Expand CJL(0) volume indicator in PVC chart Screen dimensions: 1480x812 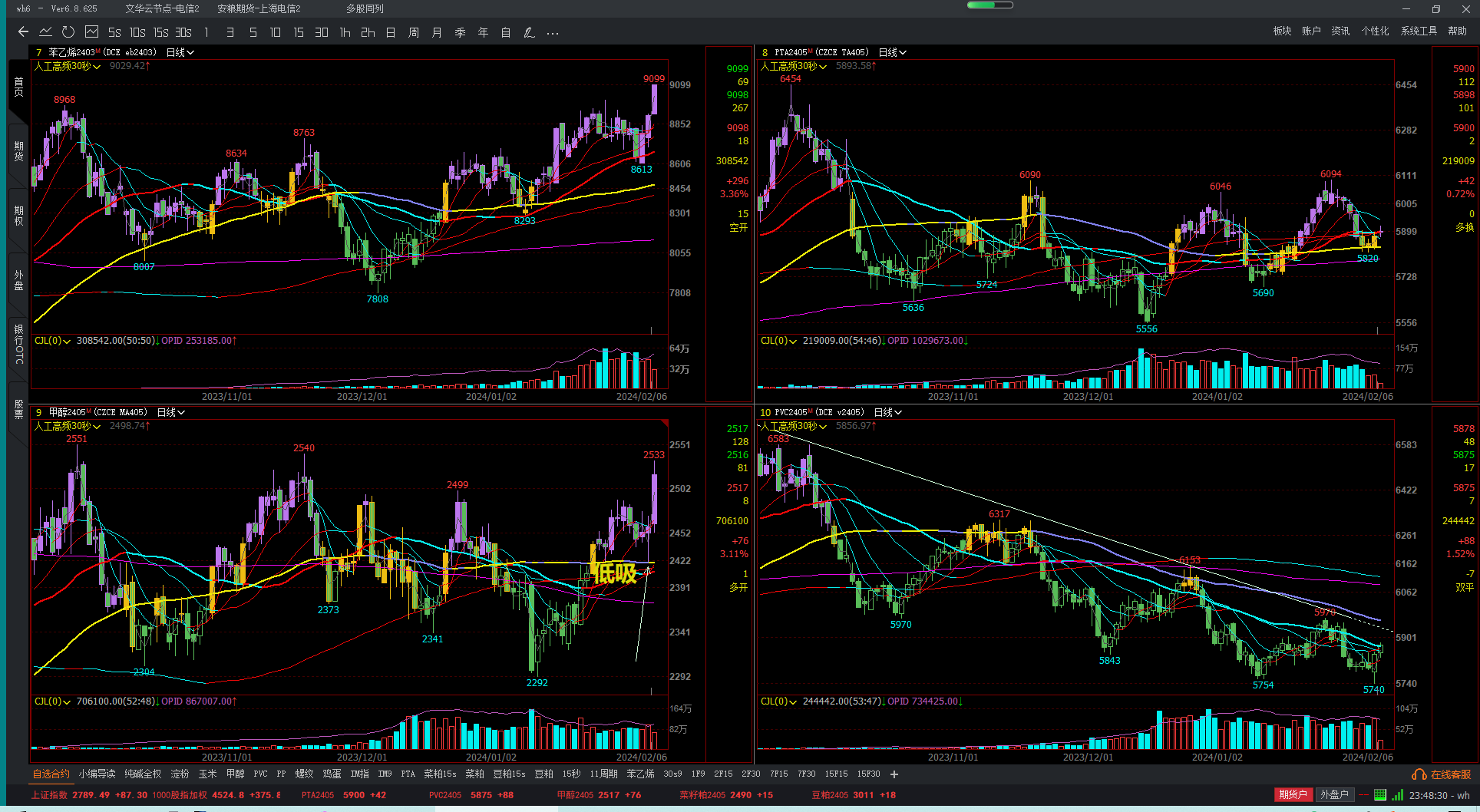[x=778, y=701]
